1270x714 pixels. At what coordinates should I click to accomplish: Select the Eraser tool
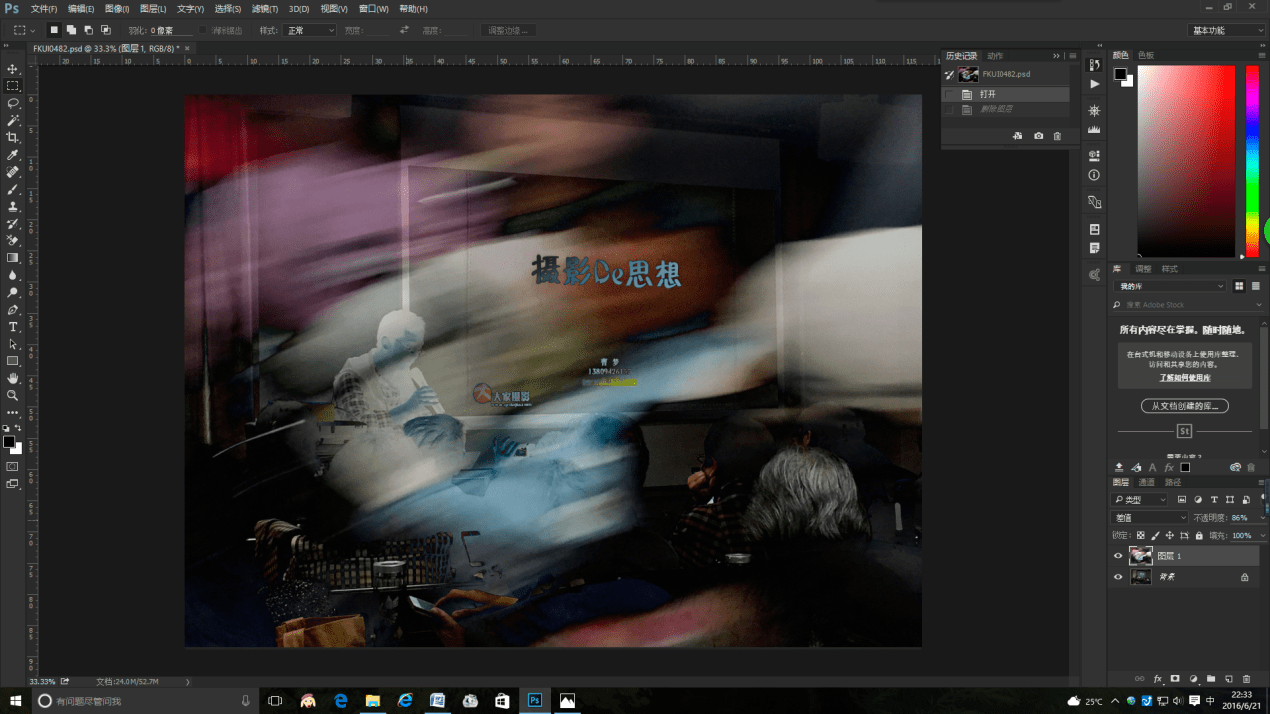(x=13, y=241)
